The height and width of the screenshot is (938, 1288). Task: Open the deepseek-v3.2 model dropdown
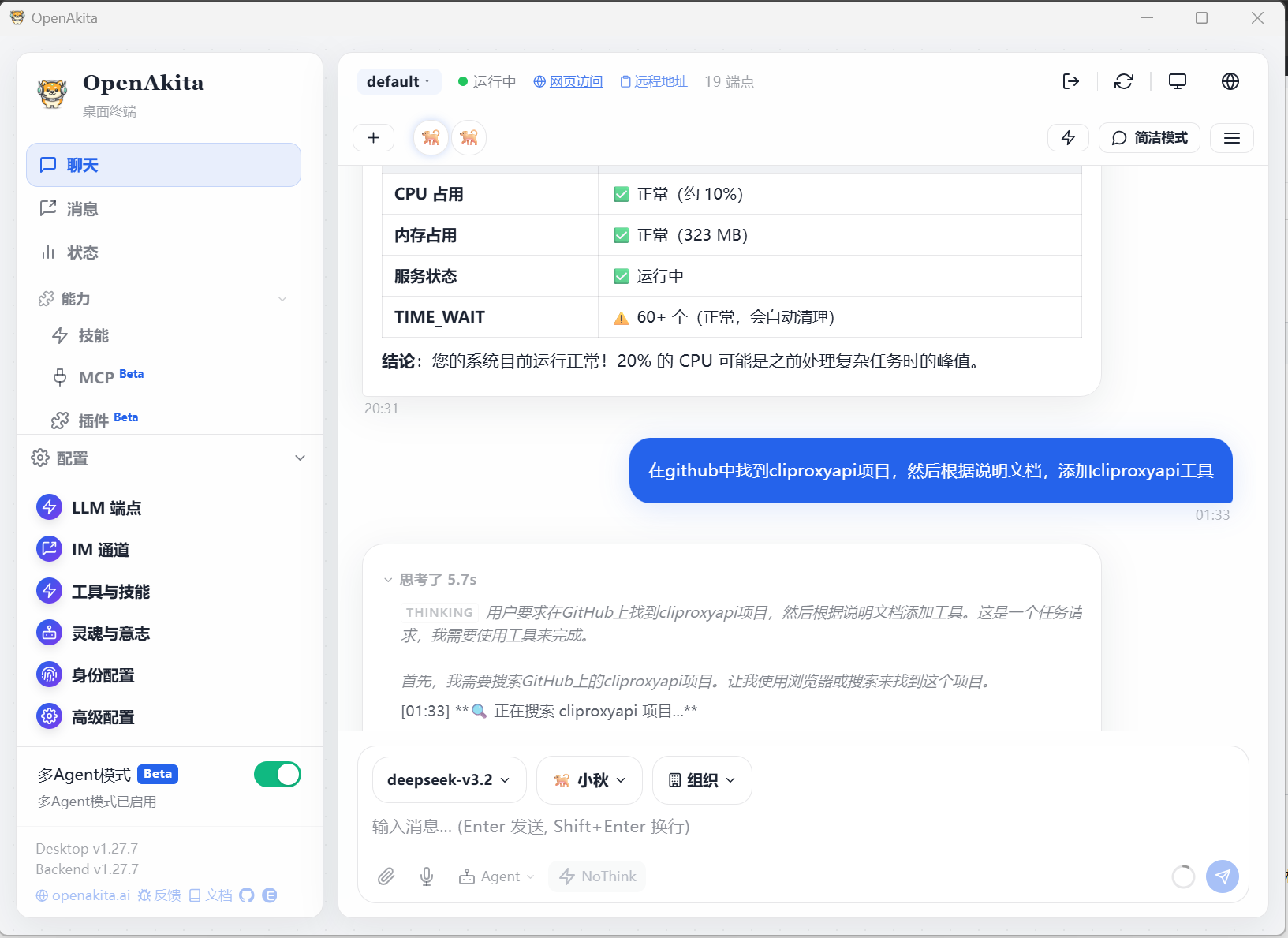(449, 780)
